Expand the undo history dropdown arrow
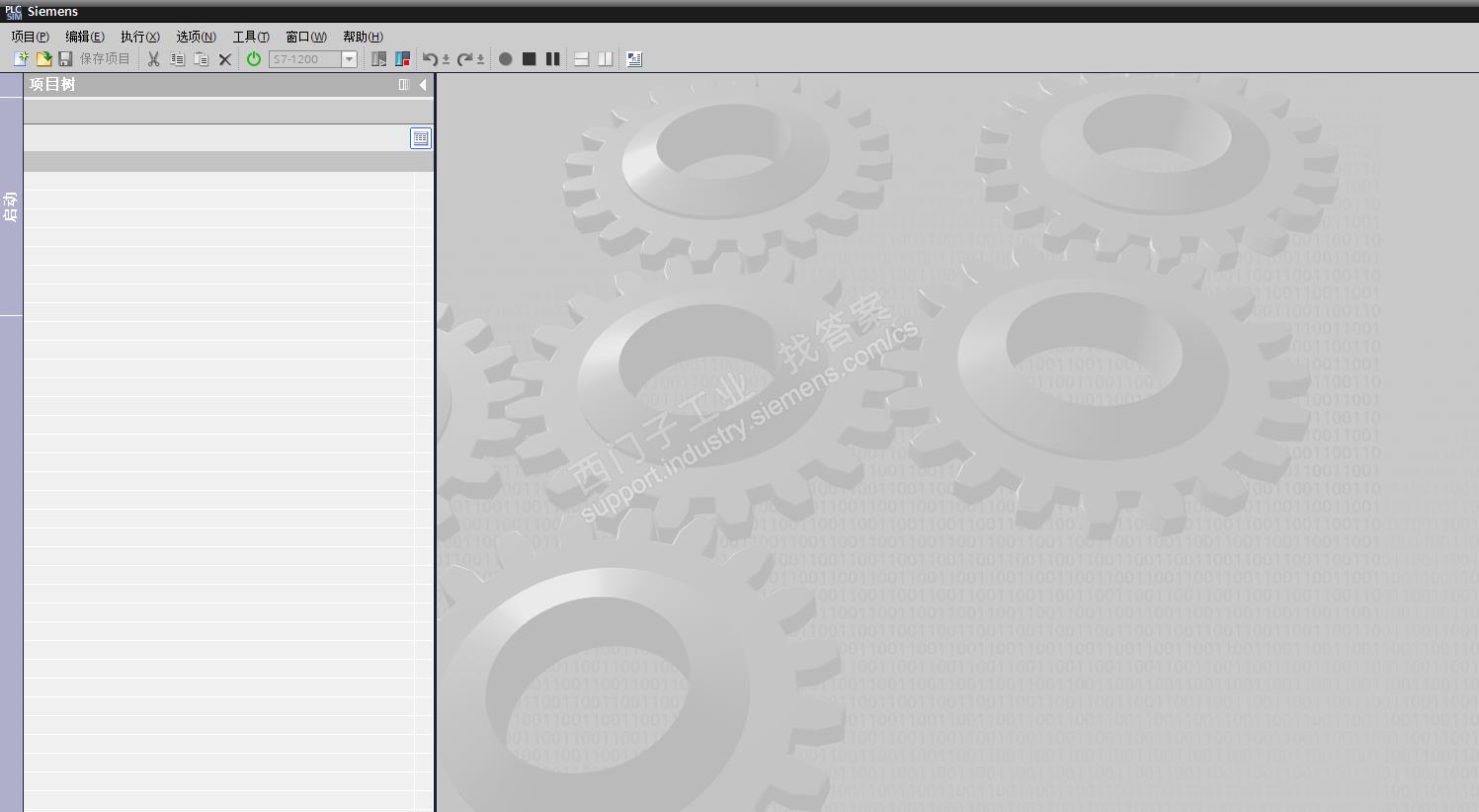1479x812 pixels. 446,60
